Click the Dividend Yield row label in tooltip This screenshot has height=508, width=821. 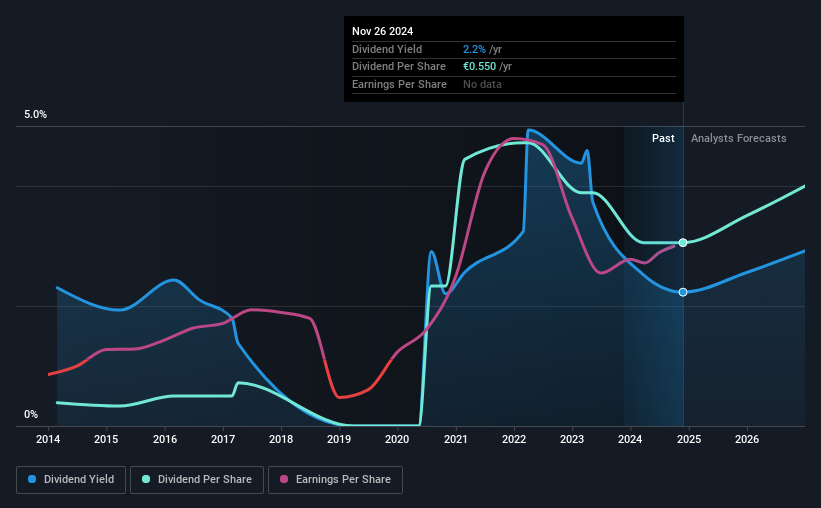pos(387,49)
